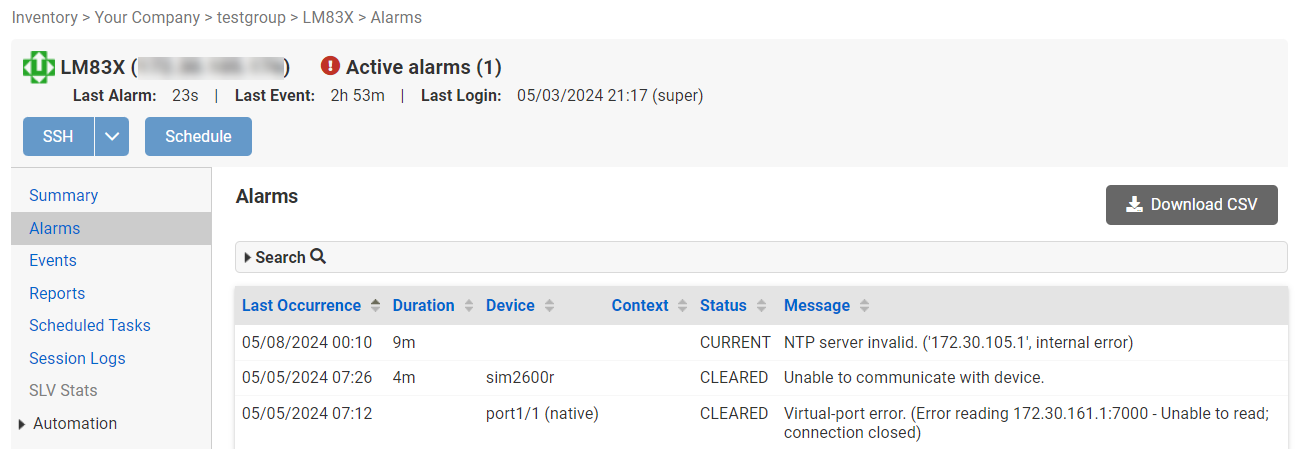Image resolution: width=1297 pixels, height=449 pixels.
Task: Open the Summary sidebar page
Action: [63, 196]
